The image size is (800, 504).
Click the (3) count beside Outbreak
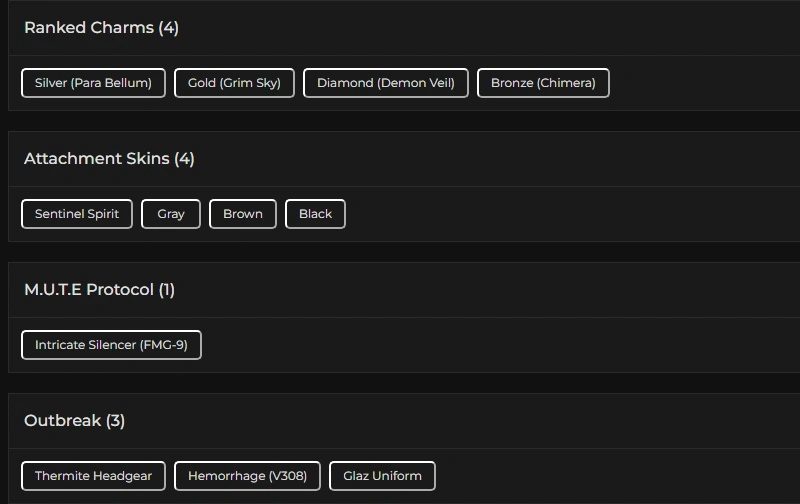pos(115,421)
